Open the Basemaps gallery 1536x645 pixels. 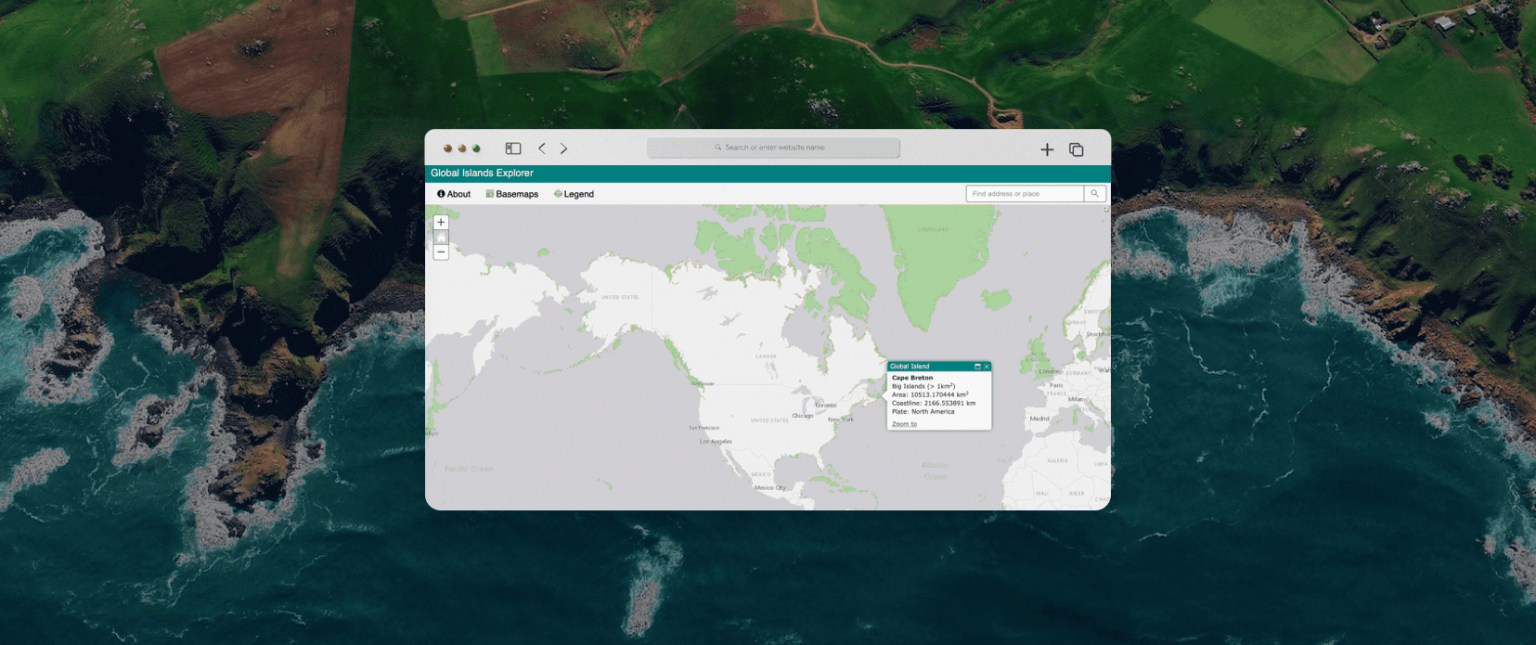[x=512, y=193]
